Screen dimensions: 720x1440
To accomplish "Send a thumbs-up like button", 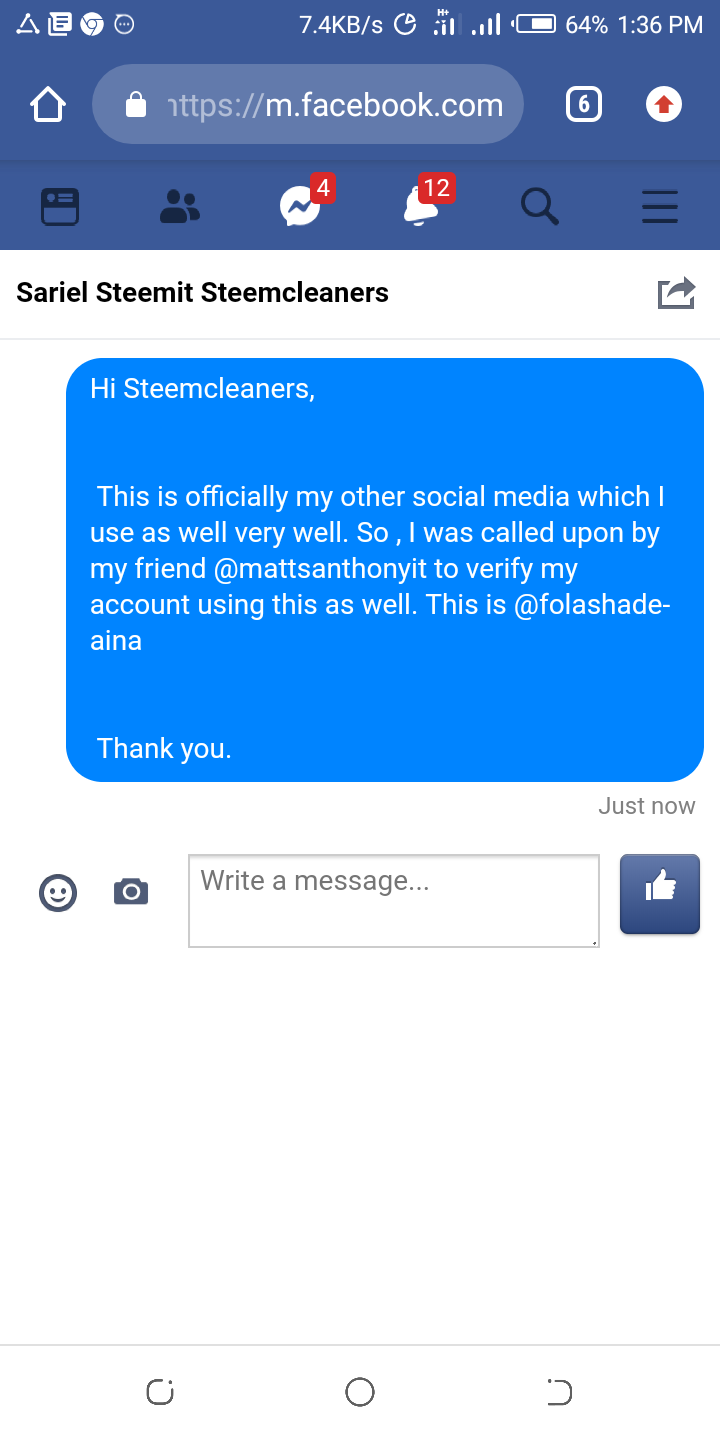I will tap(660, 894).
